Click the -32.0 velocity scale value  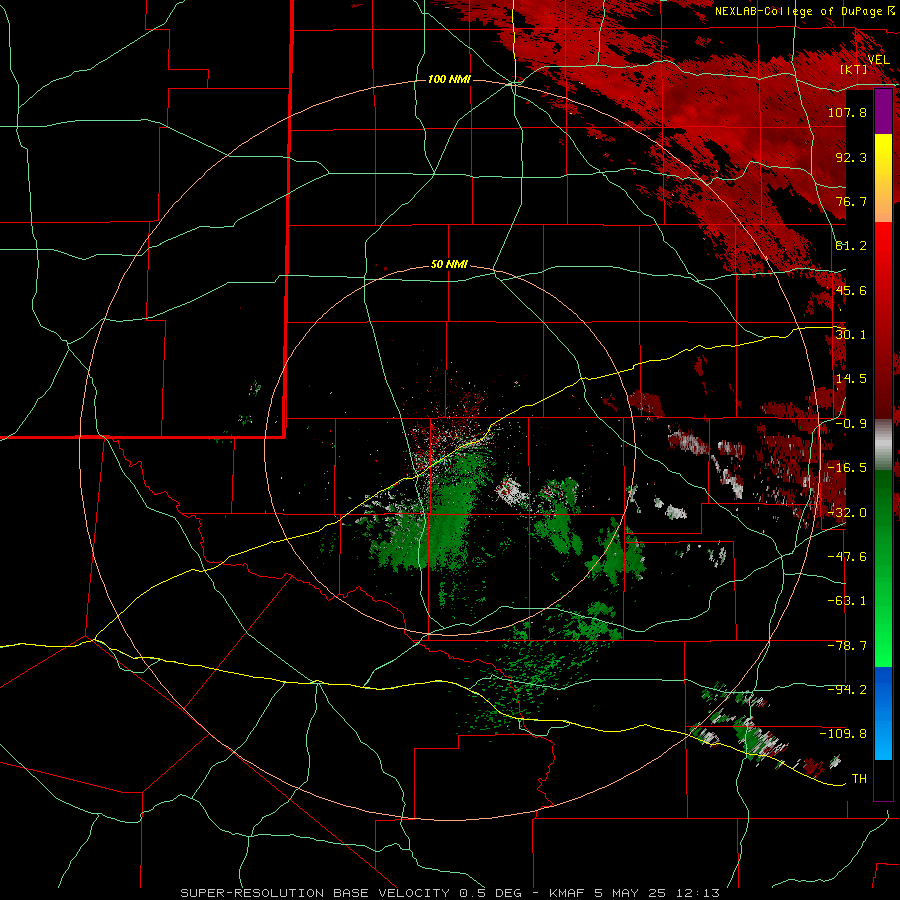(847, 513)
